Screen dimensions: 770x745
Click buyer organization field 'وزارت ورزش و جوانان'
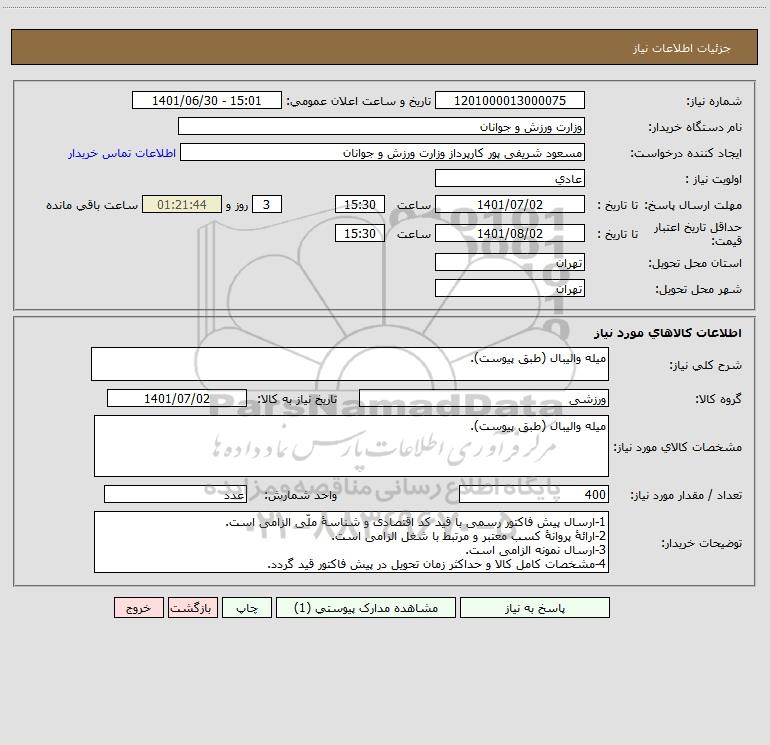tap(381, 126)
